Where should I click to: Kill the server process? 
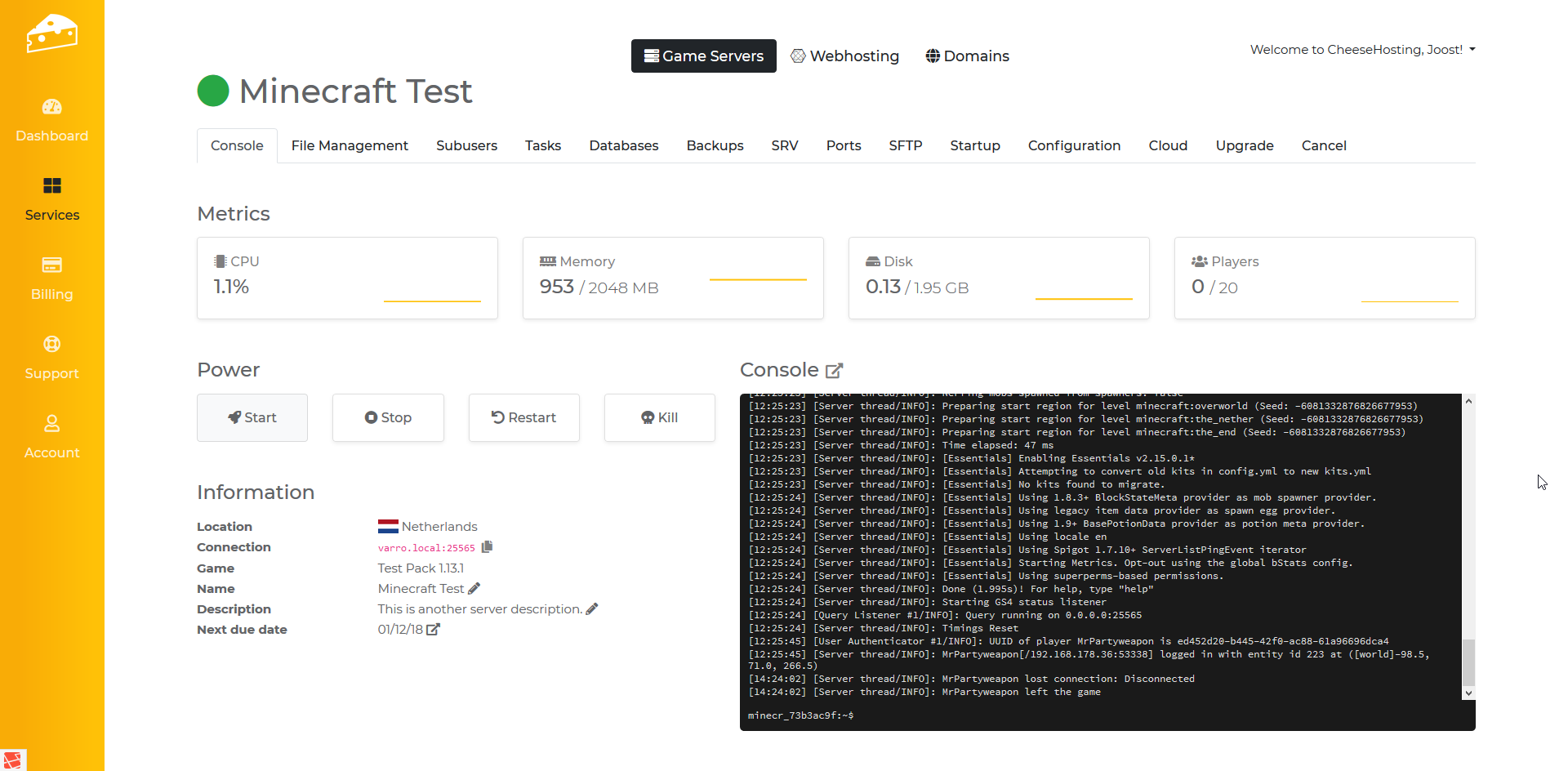coord(660,417)
